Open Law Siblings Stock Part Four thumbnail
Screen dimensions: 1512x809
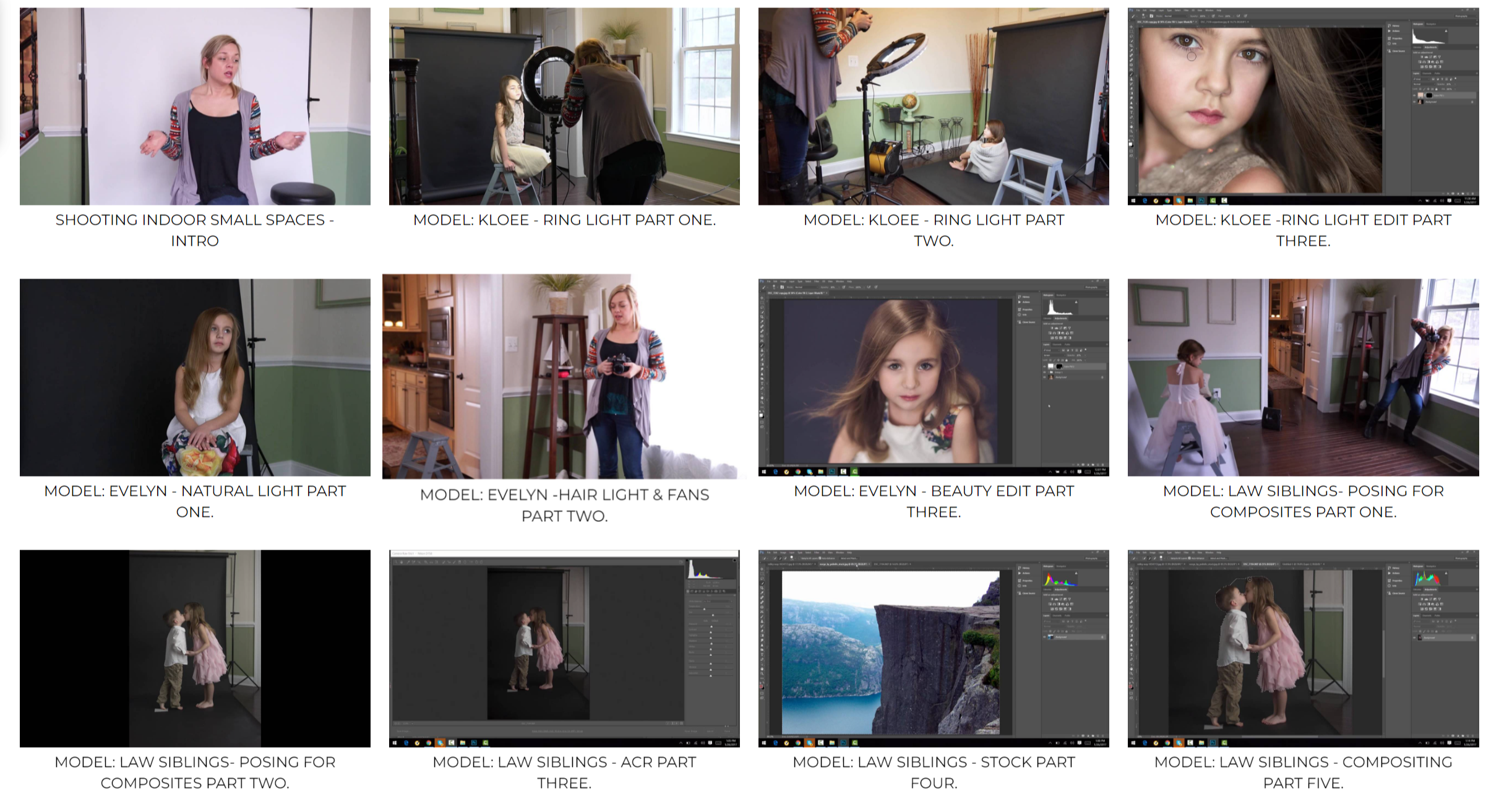934,648
